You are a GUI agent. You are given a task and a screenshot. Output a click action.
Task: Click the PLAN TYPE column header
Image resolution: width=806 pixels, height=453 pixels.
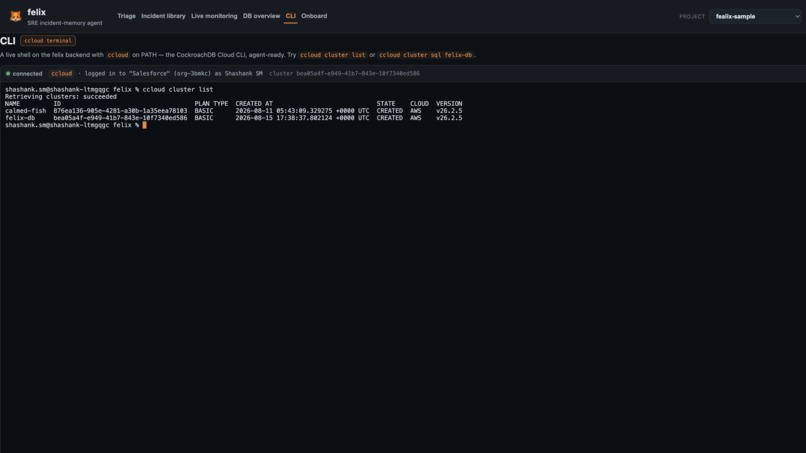[x=211, y=103]
